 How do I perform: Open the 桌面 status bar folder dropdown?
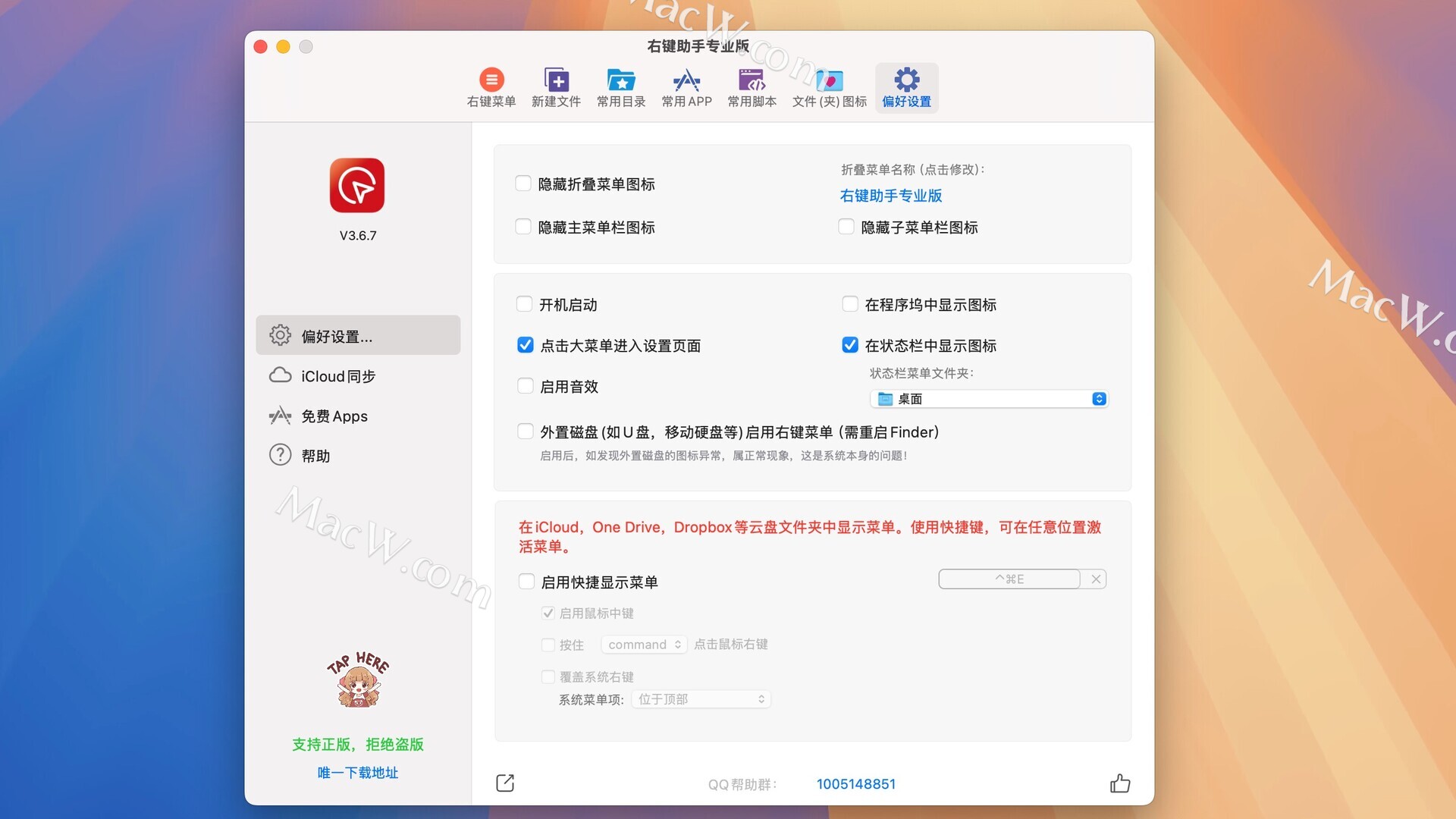click(989, 399)
